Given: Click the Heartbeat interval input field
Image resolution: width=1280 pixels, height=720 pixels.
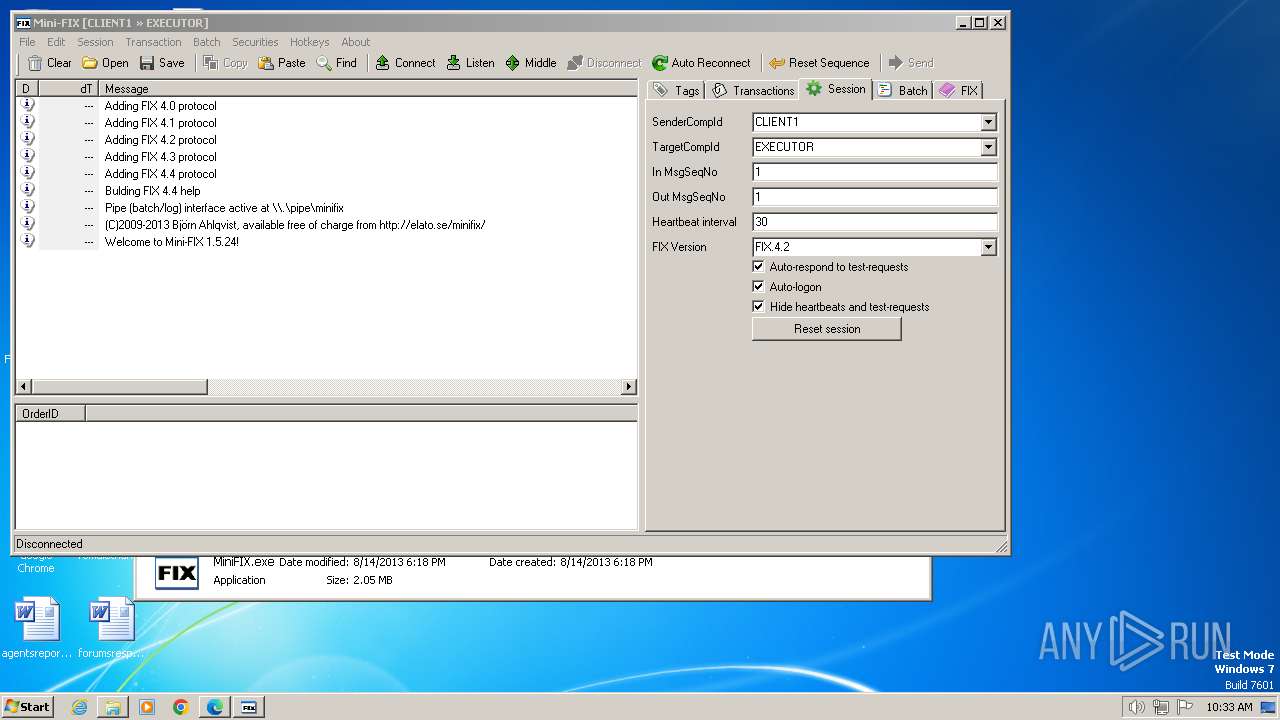Looking at the screenshot, I should (x=875, y=222).
